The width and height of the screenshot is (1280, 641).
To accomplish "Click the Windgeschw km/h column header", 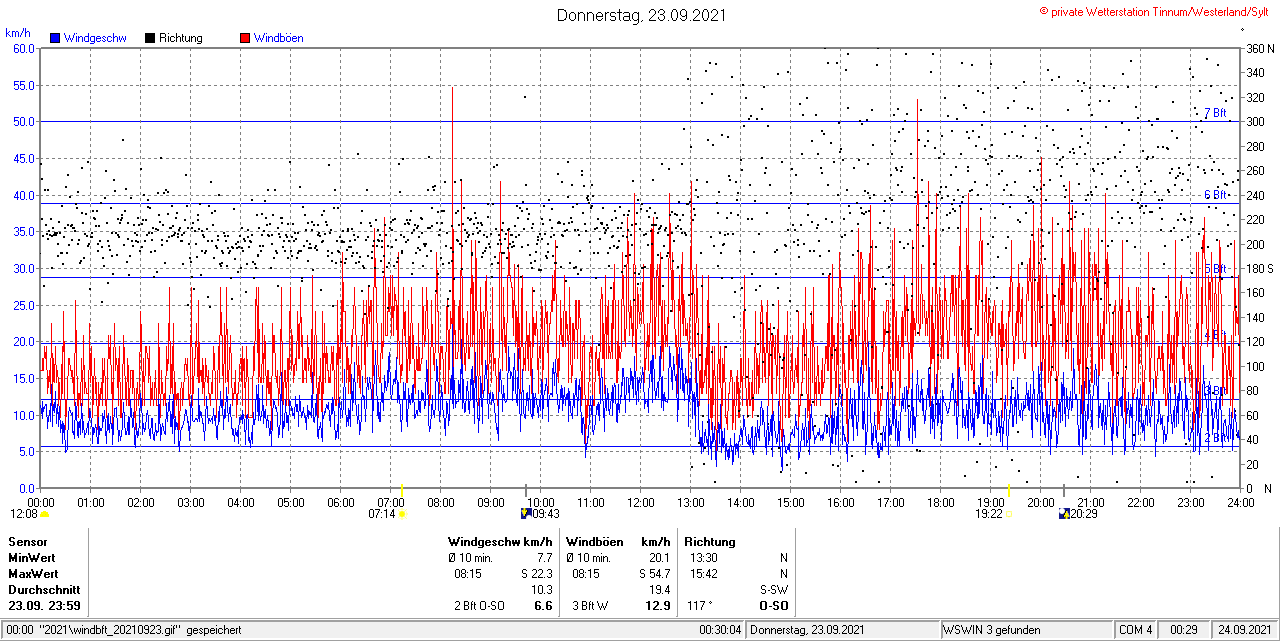I will click(500, 541).
